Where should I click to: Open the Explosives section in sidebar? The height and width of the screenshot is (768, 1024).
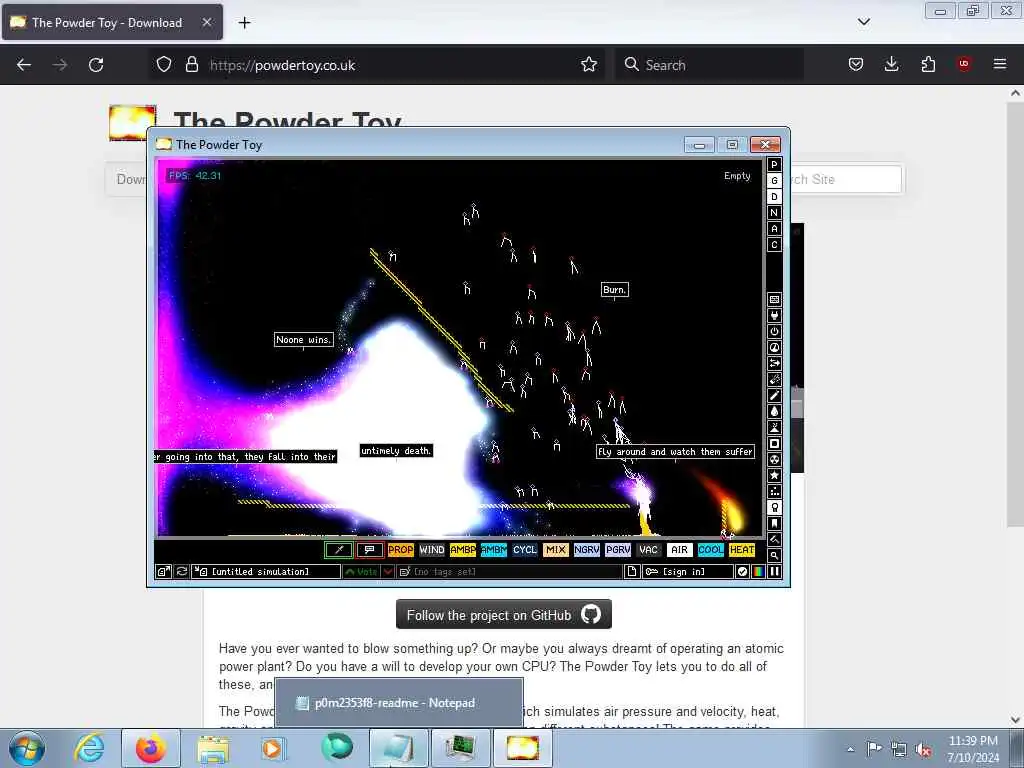coord(774,379)
